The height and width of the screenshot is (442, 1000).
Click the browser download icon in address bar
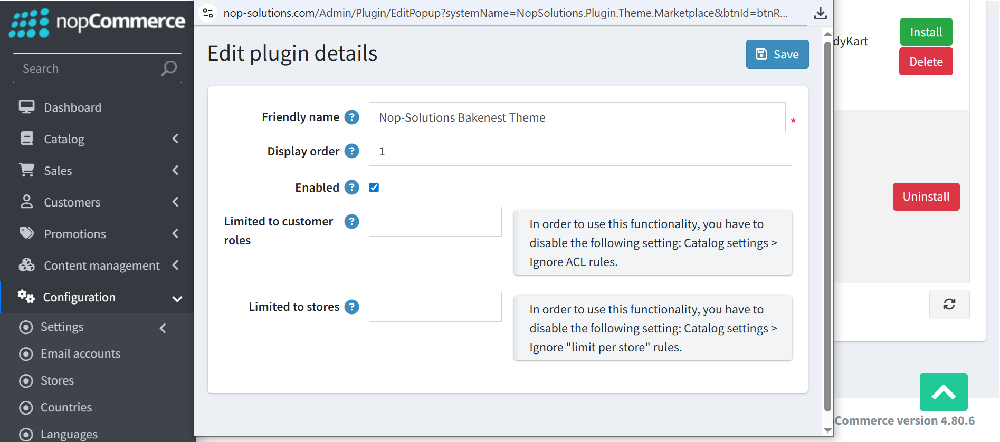[821, 13]
